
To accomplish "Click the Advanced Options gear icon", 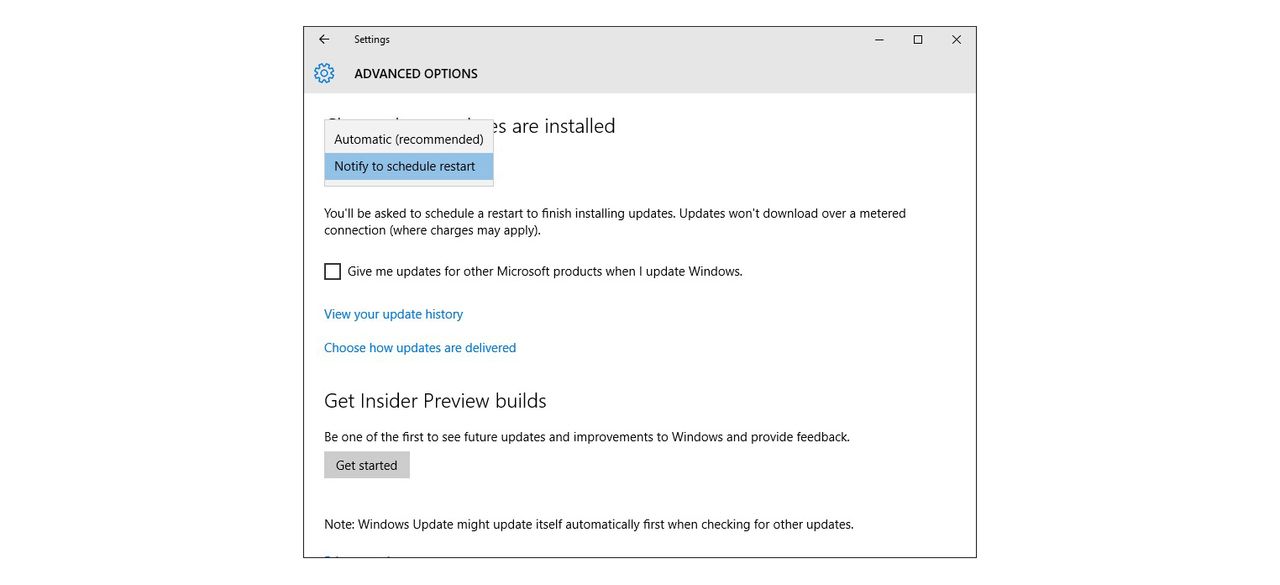I will click(x=324, y=73).
